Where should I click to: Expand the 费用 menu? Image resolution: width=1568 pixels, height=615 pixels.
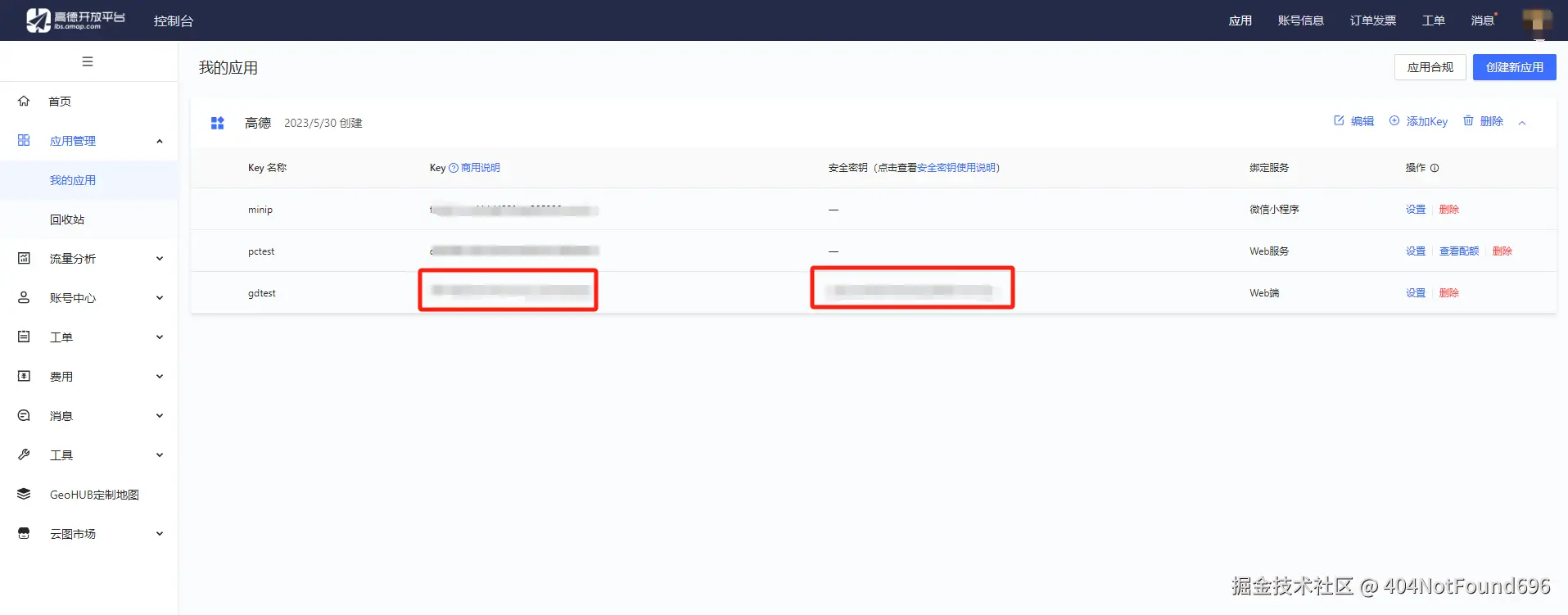(160, 377)
